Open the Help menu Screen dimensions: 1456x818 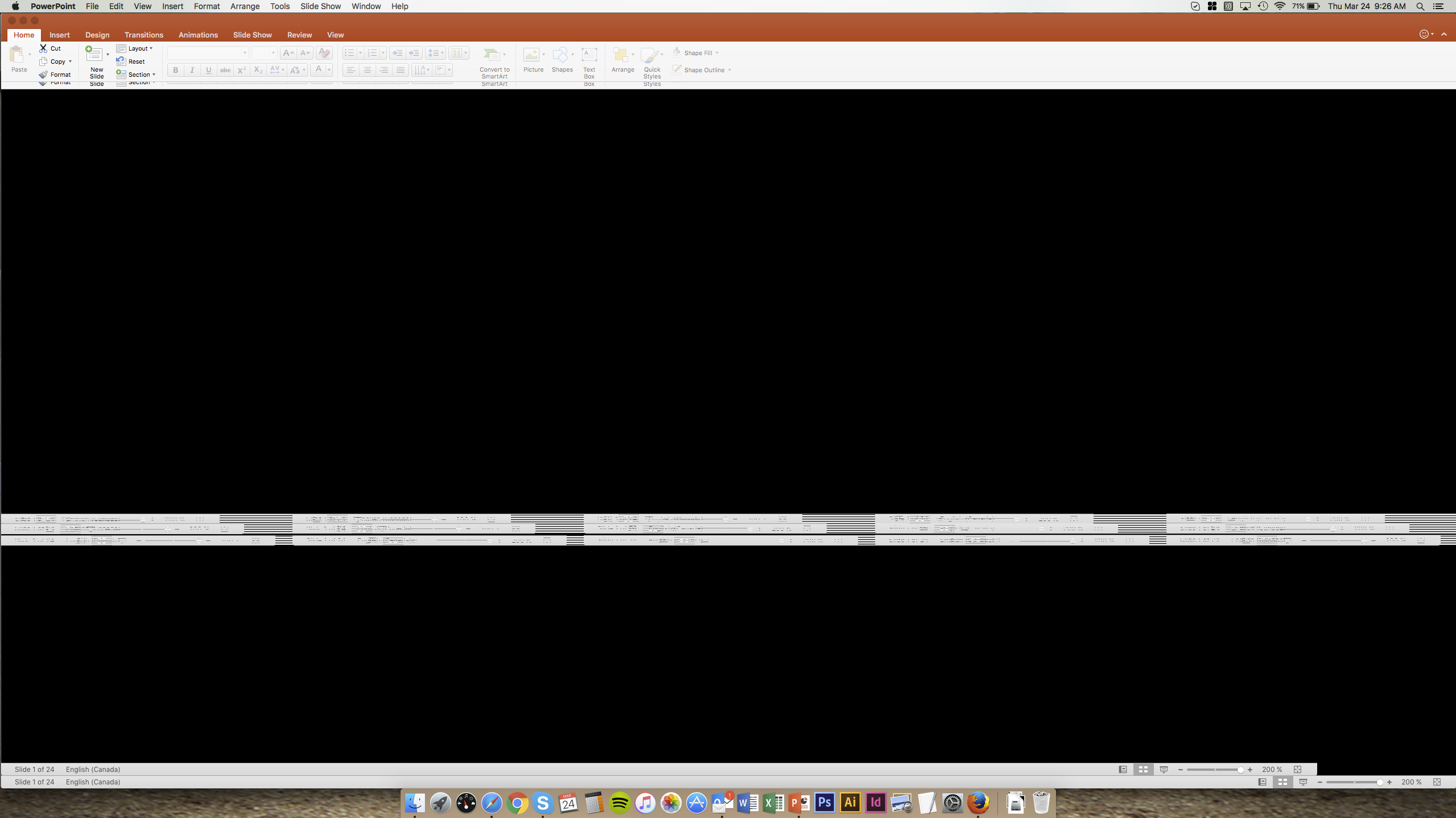(x=399, y=6)
